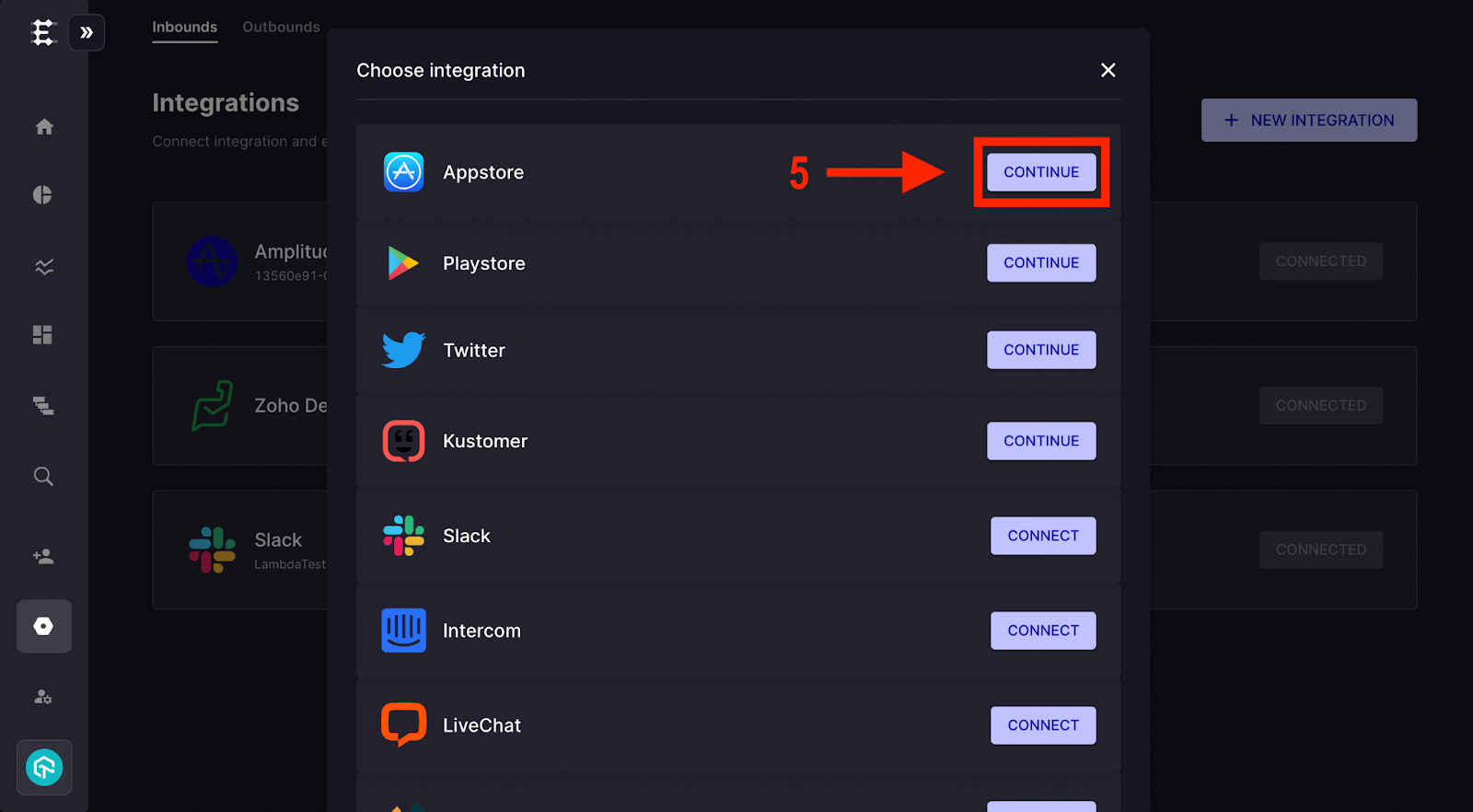Connect the LiveChat integration
The image size is (1473, 812).
coord(1043,725)
